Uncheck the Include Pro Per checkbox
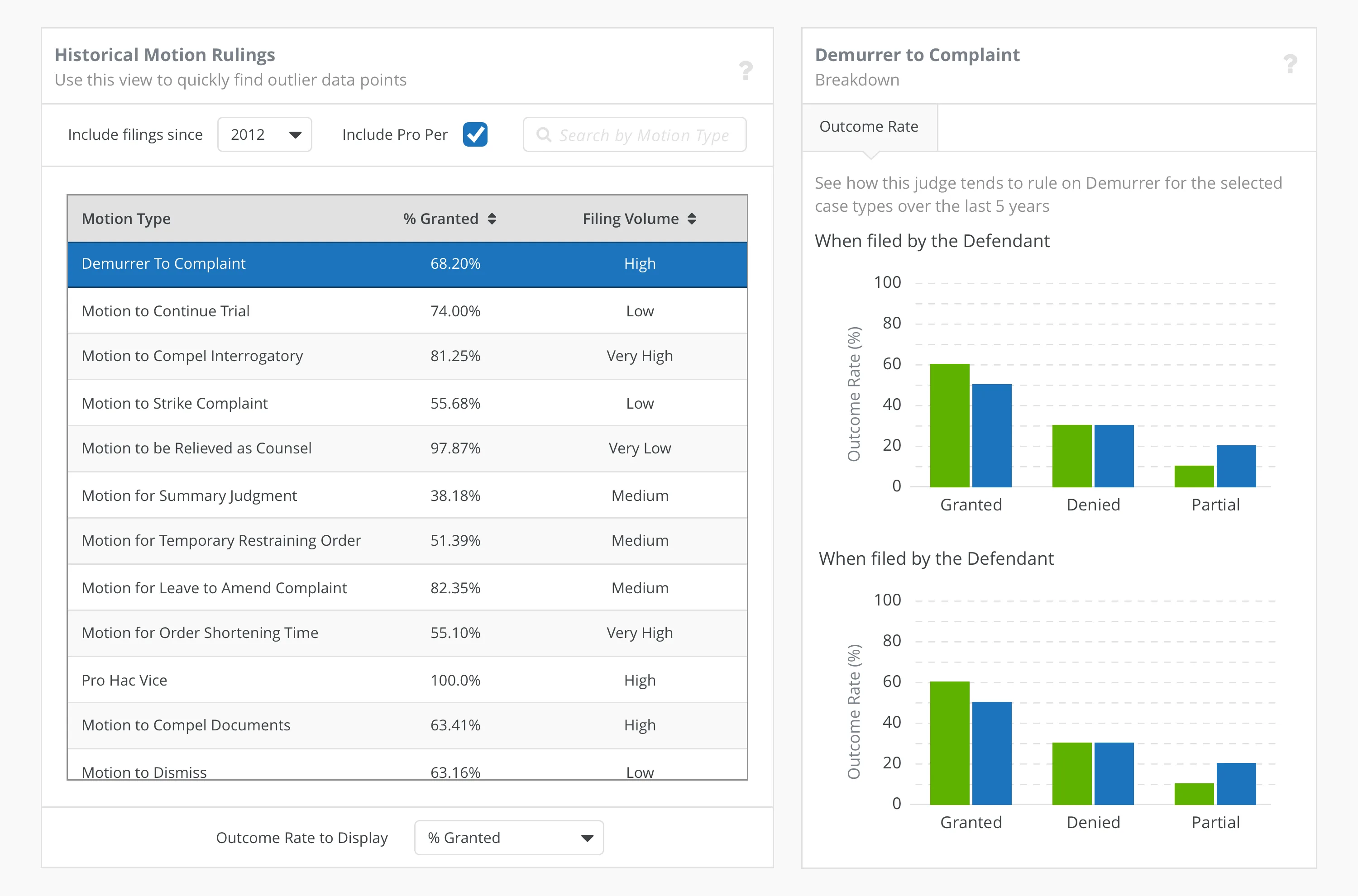 pyautogui.click(x=475, y=135)
